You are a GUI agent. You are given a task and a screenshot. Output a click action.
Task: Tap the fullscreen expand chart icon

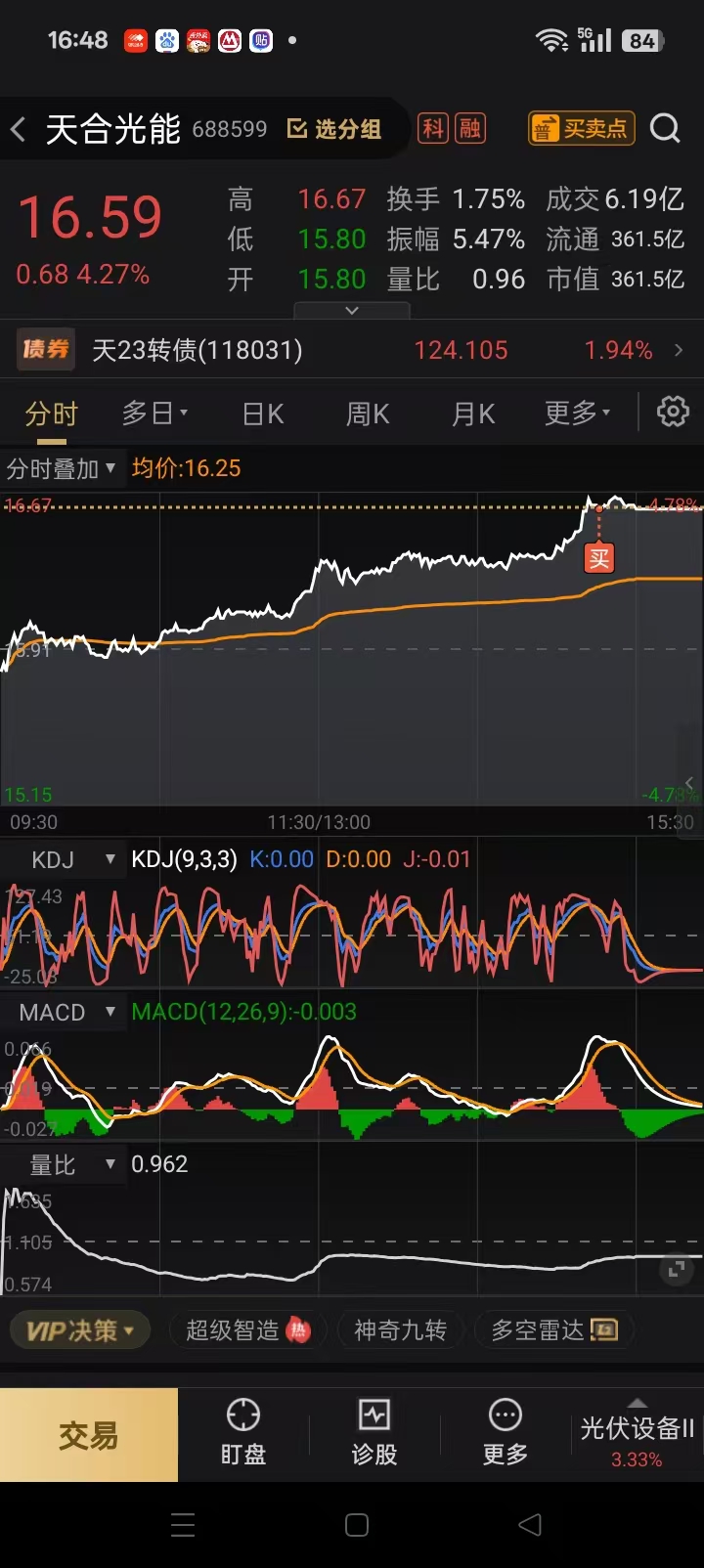[x=676, y=1269]
